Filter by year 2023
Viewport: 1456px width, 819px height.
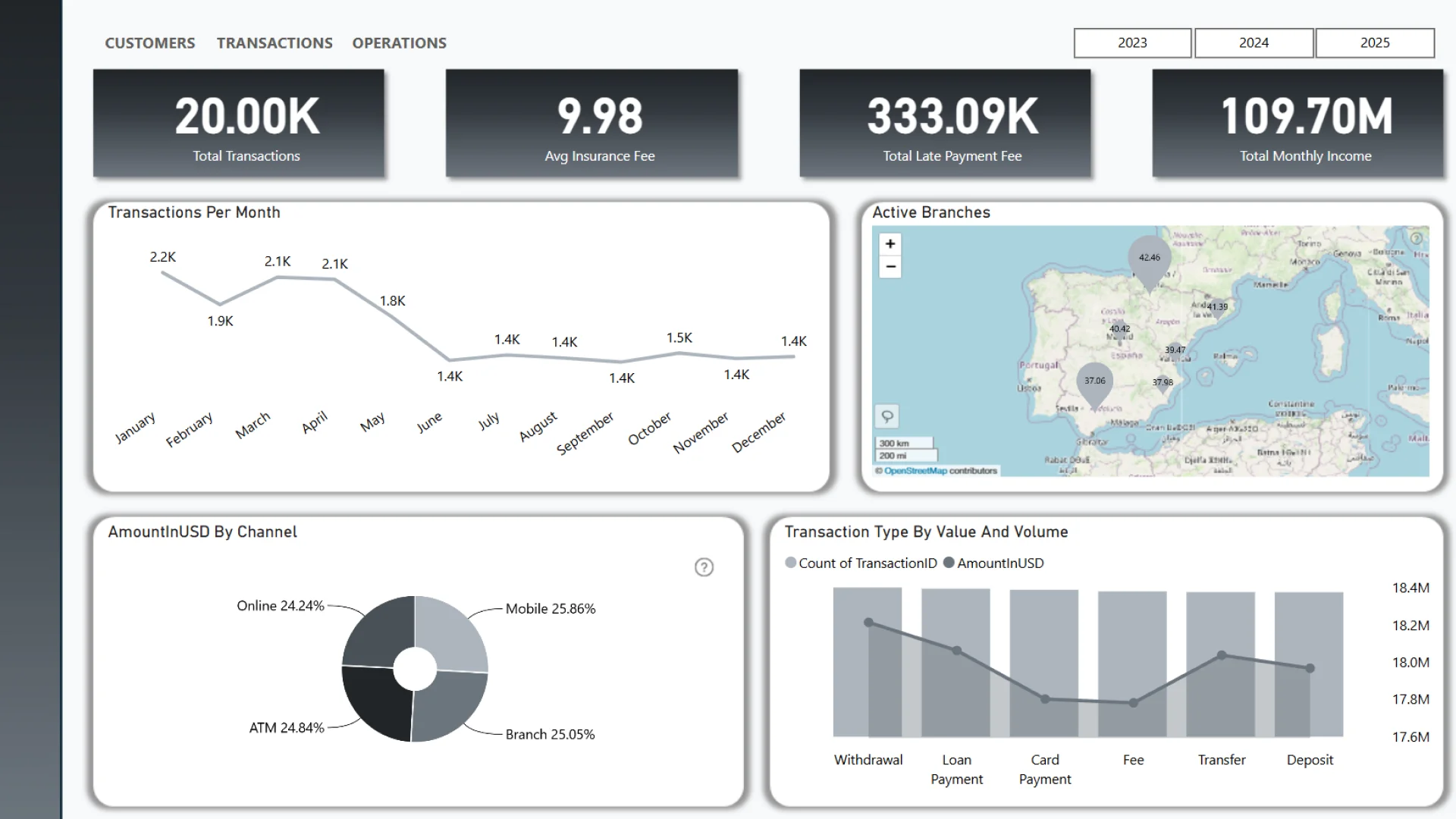point(1132,43)
